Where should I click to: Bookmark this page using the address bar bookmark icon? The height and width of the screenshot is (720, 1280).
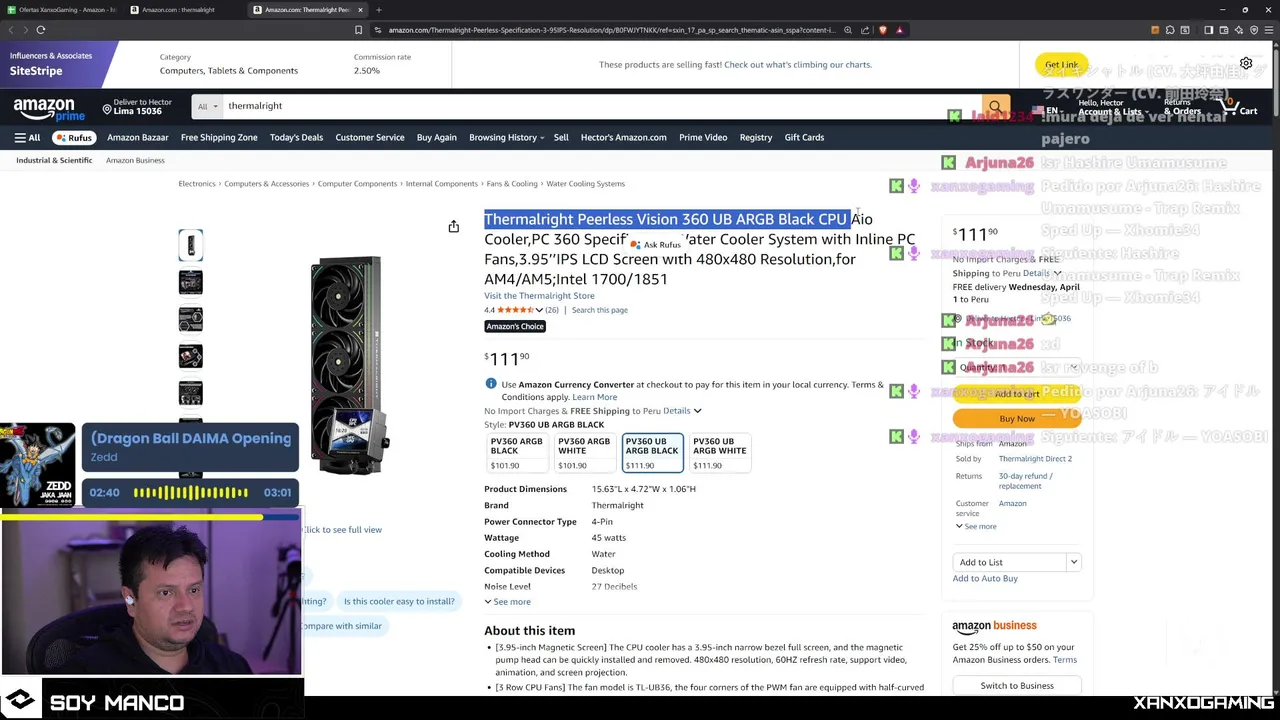pos(358,30)
